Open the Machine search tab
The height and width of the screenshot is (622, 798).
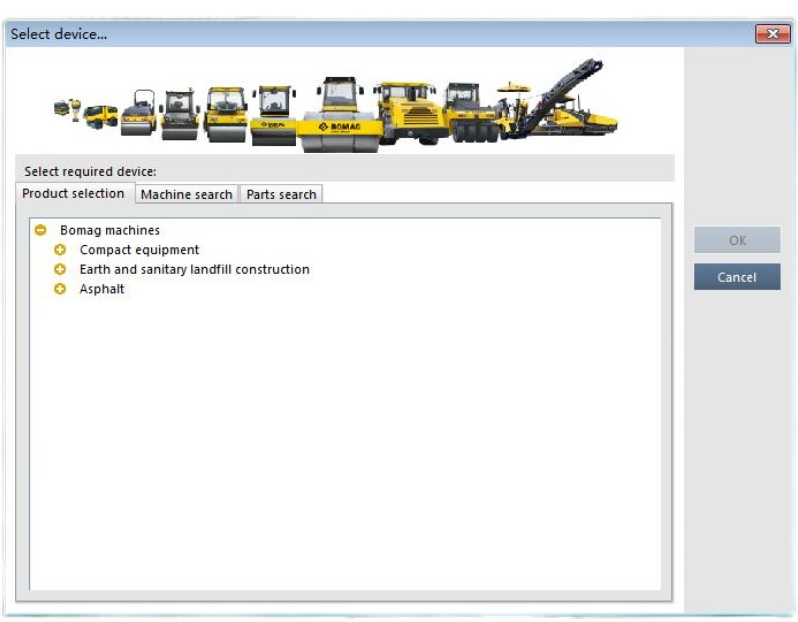pyautogui.click(x=186, y=194)
